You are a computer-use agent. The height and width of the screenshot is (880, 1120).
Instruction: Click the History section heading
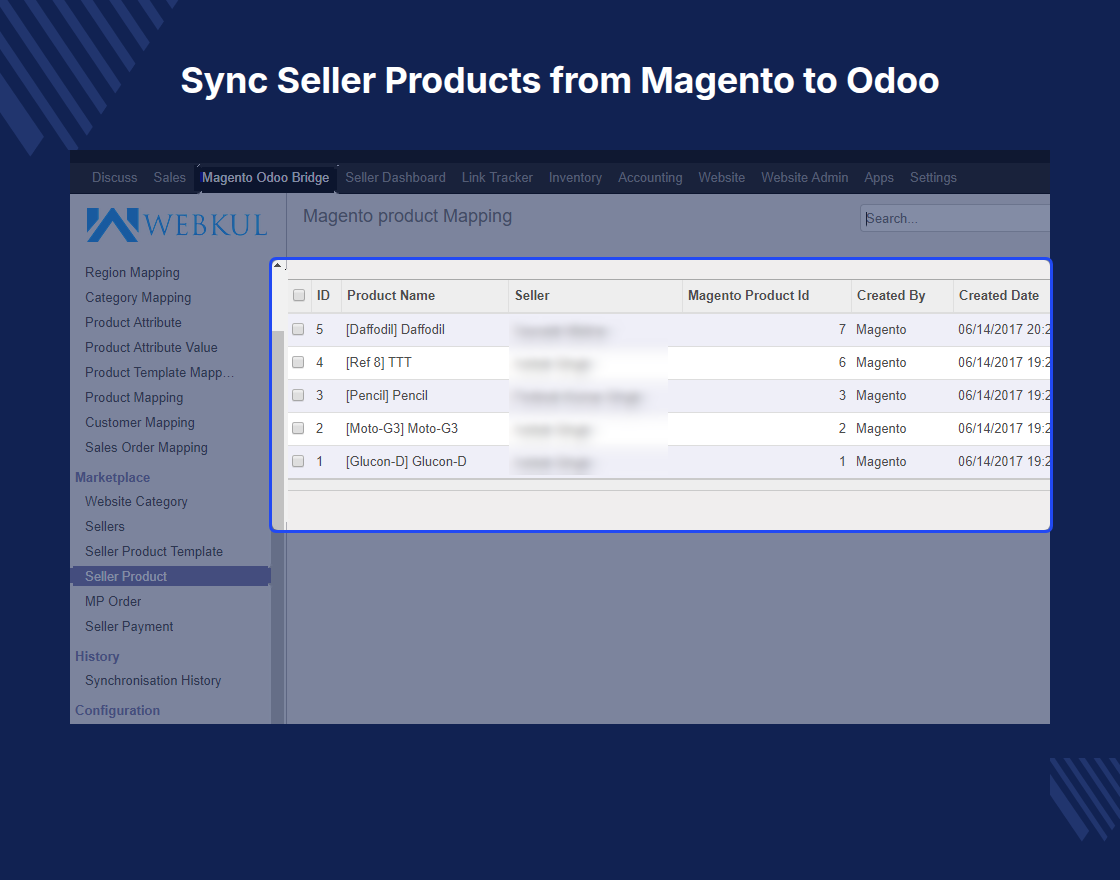(96, 656)
